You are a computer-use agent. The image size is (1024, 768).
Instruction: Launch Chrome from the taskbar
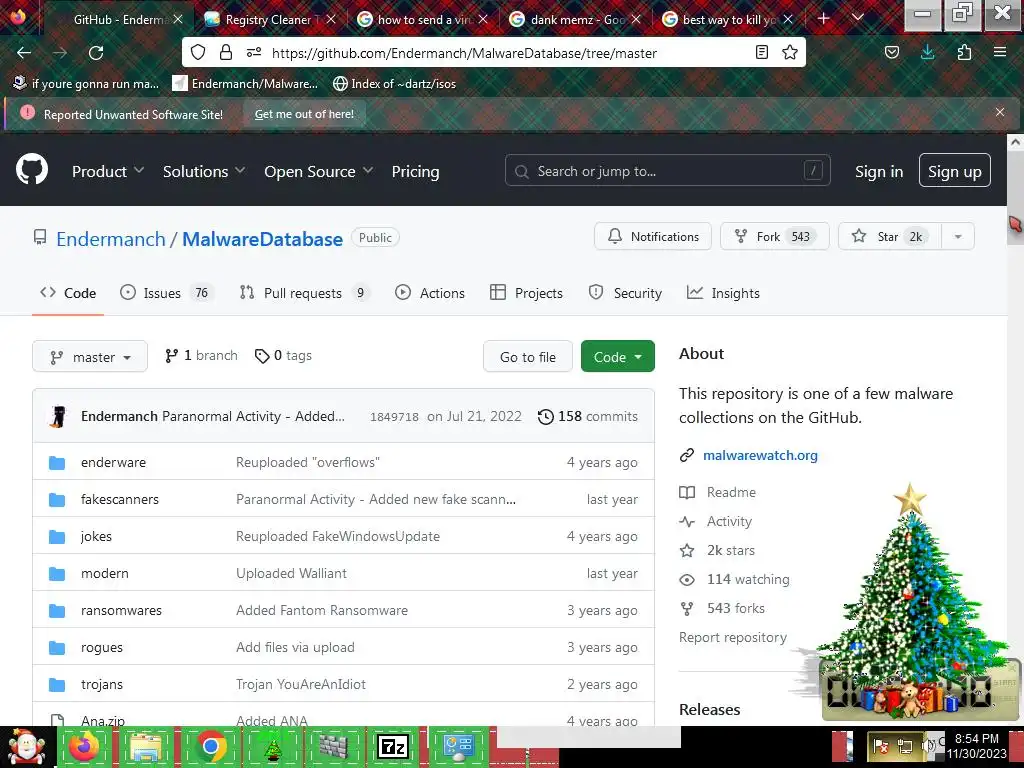tap(210, 747)
